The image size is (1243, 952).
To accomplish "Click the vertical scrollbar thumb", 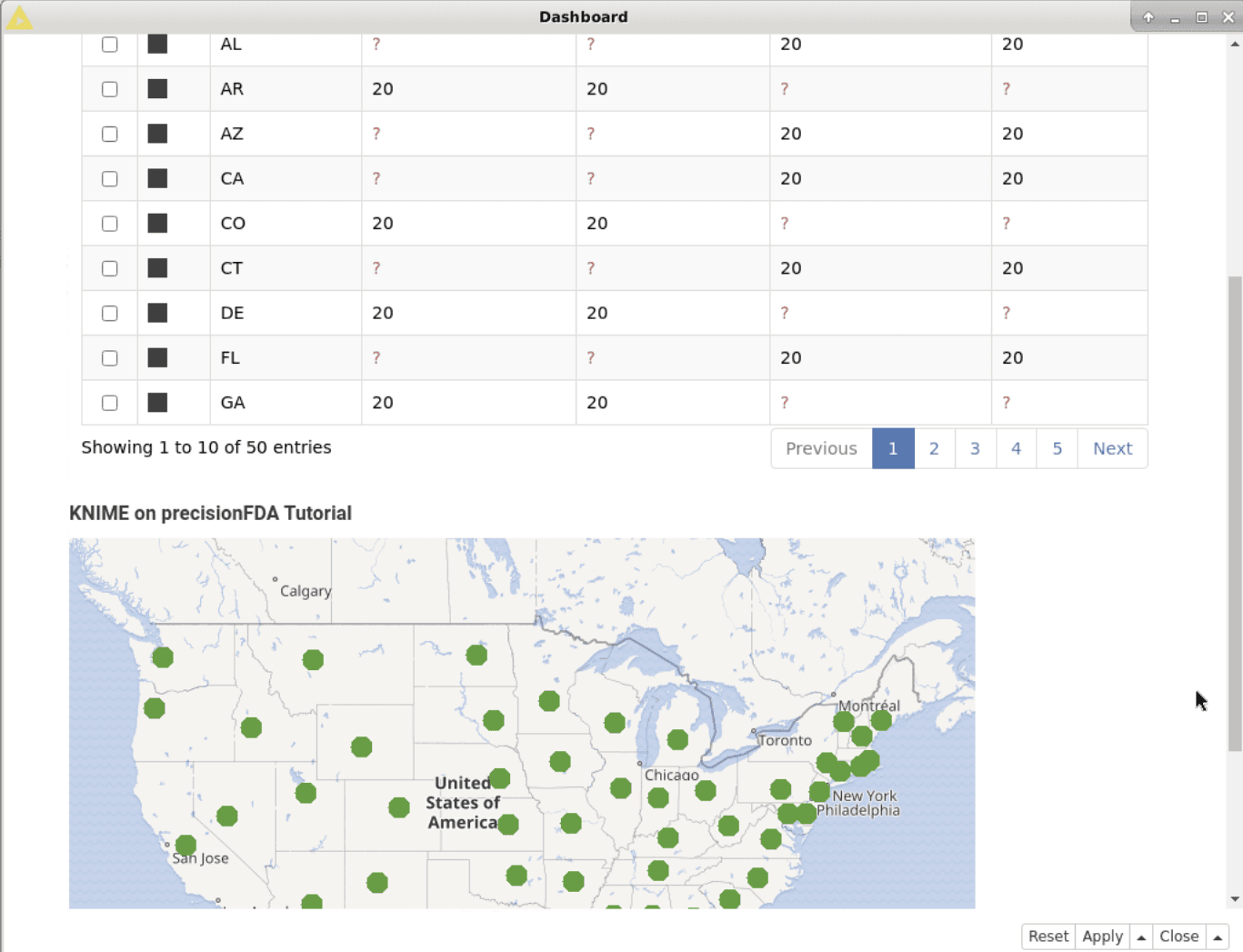I will [x=1235, y=514].
